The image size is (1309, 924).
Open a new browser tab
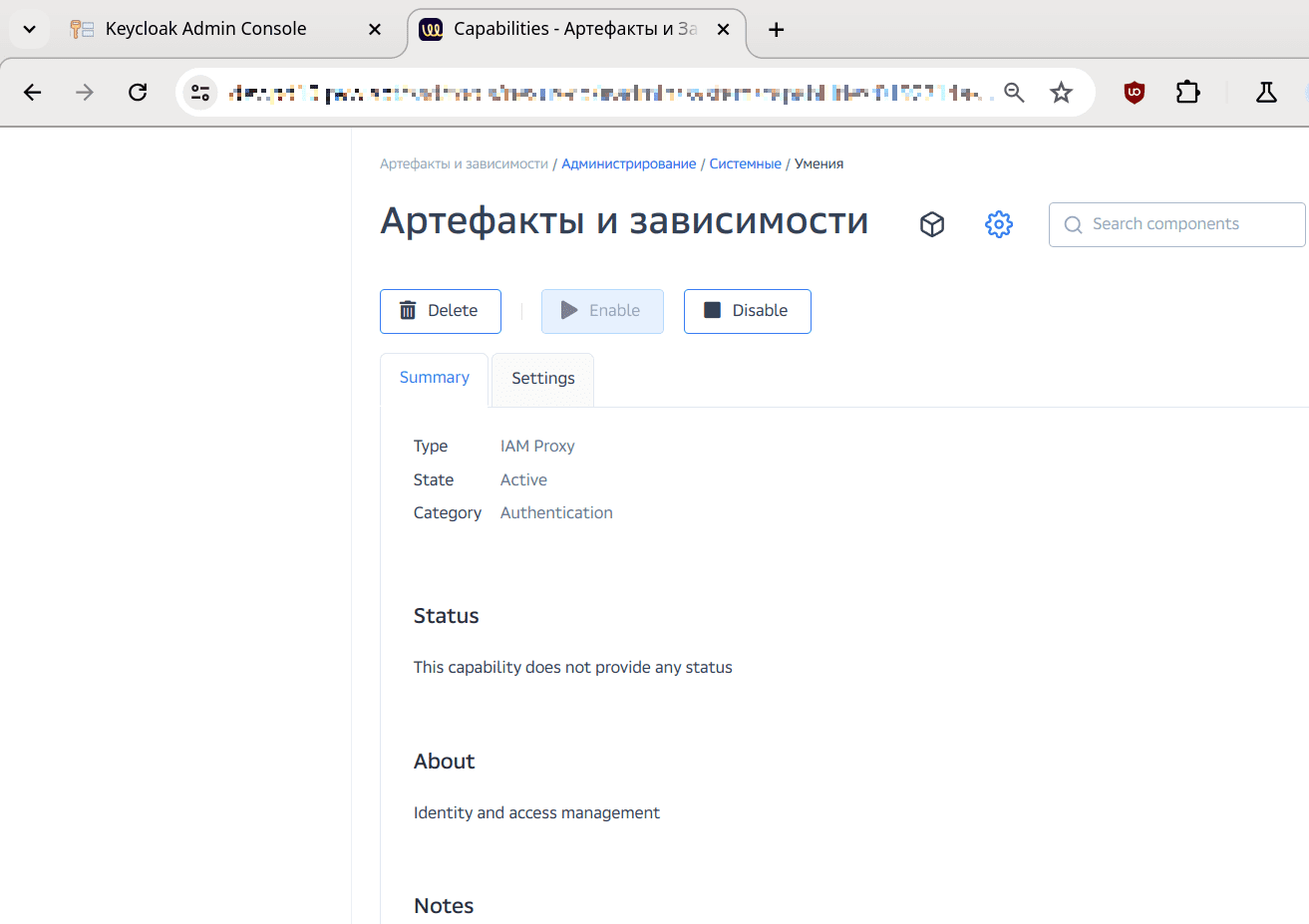(776, 30)
